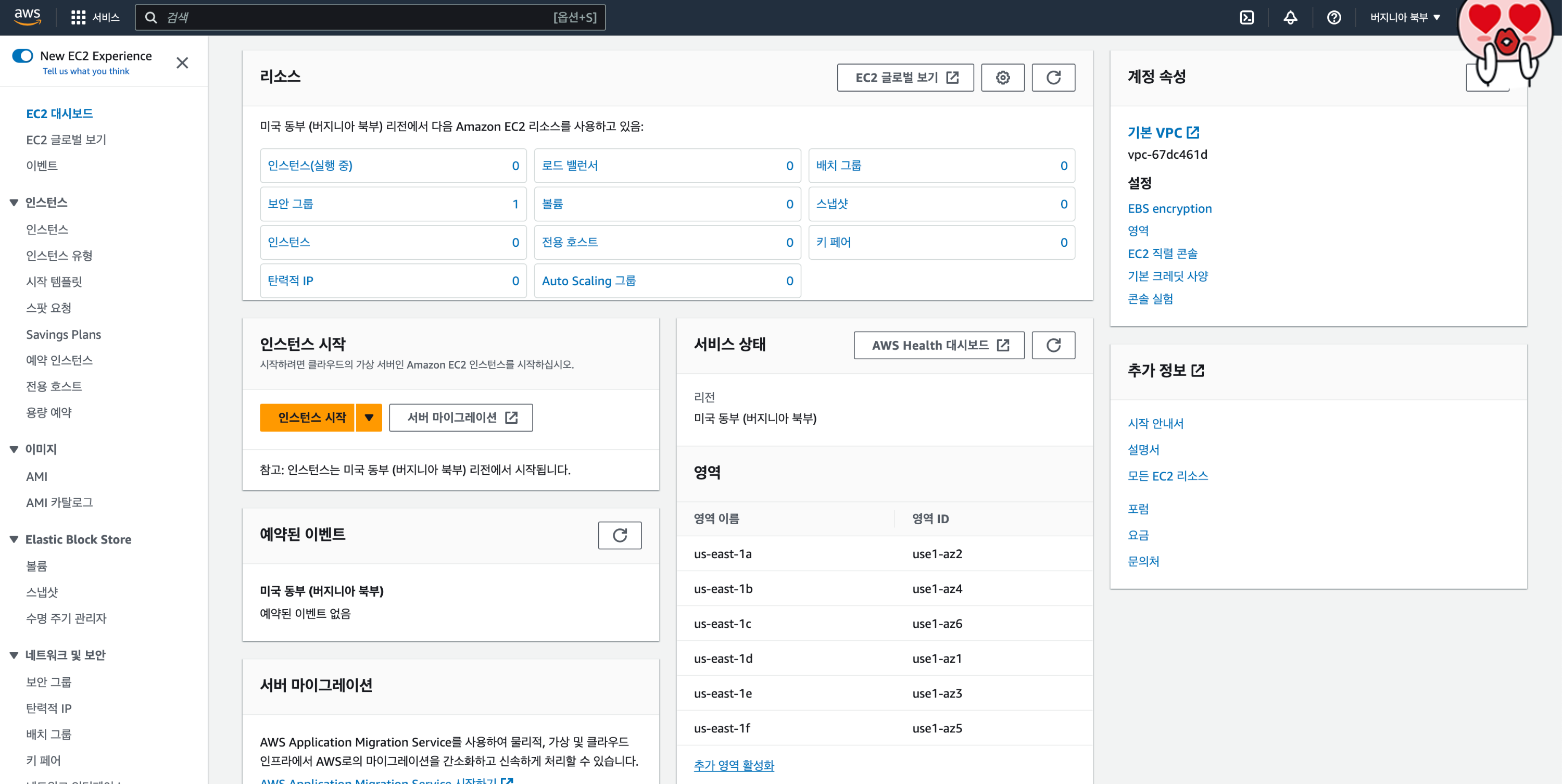Click the AWS Health 대시보드 button

pyautogui.click(x=939, y=345)
